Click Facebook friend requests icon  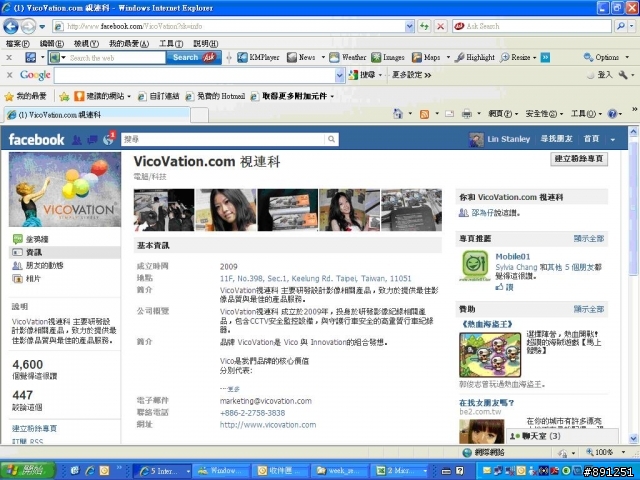(77, 140)
